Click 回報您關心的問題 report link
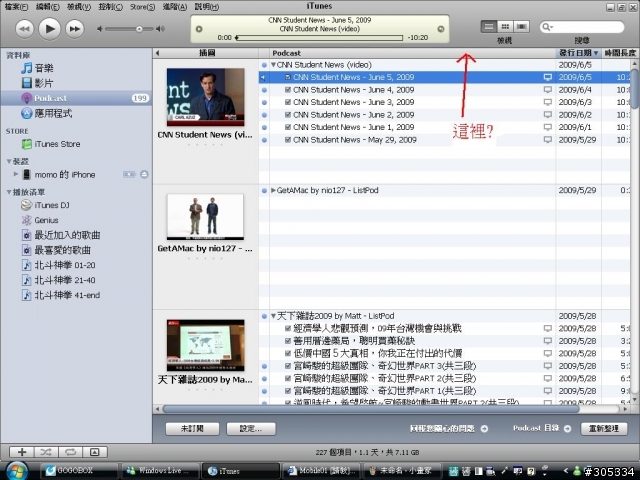This screenshot has width=640, height=480. pyautogui.click(x=449, y=429)
